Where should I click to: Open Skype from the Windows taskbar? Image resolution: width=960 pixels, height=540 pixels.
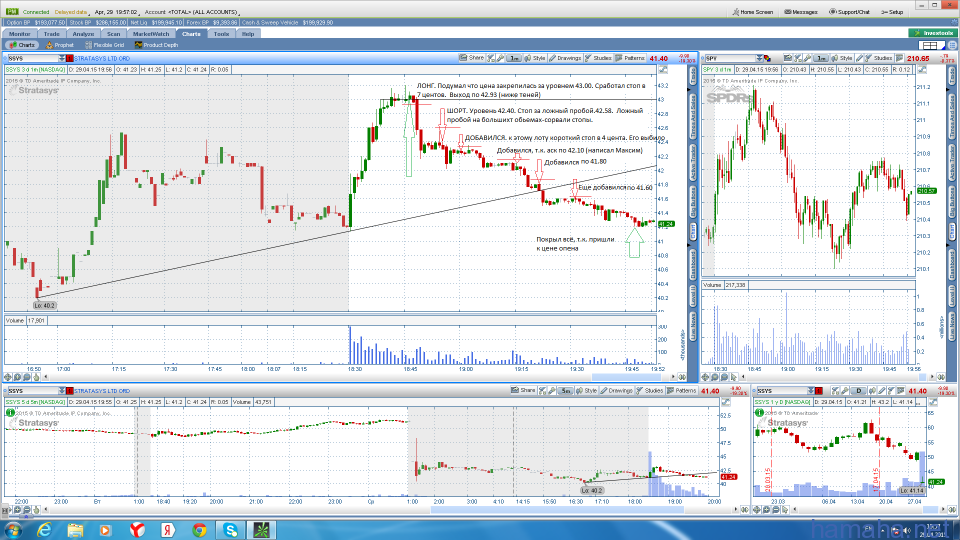(231, 530)
